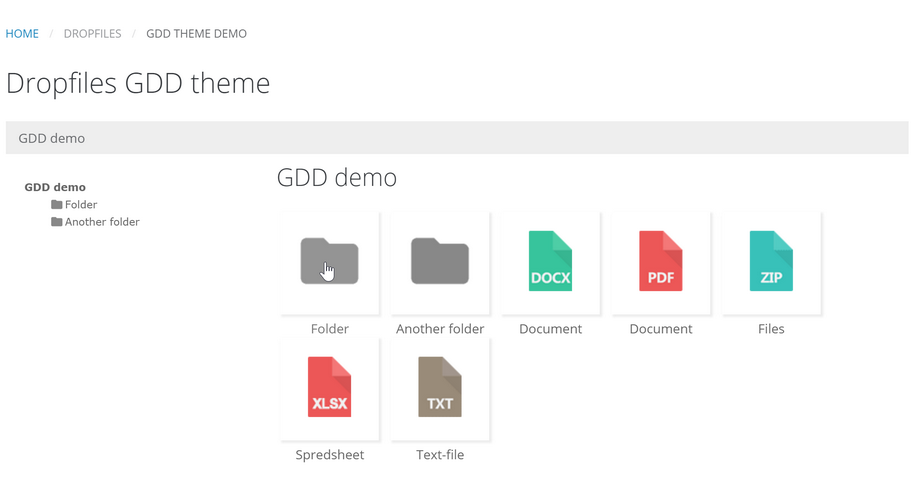
Task: Click the Folder label under the first folder
Action: pyautogui.click(x=330, y=328)
